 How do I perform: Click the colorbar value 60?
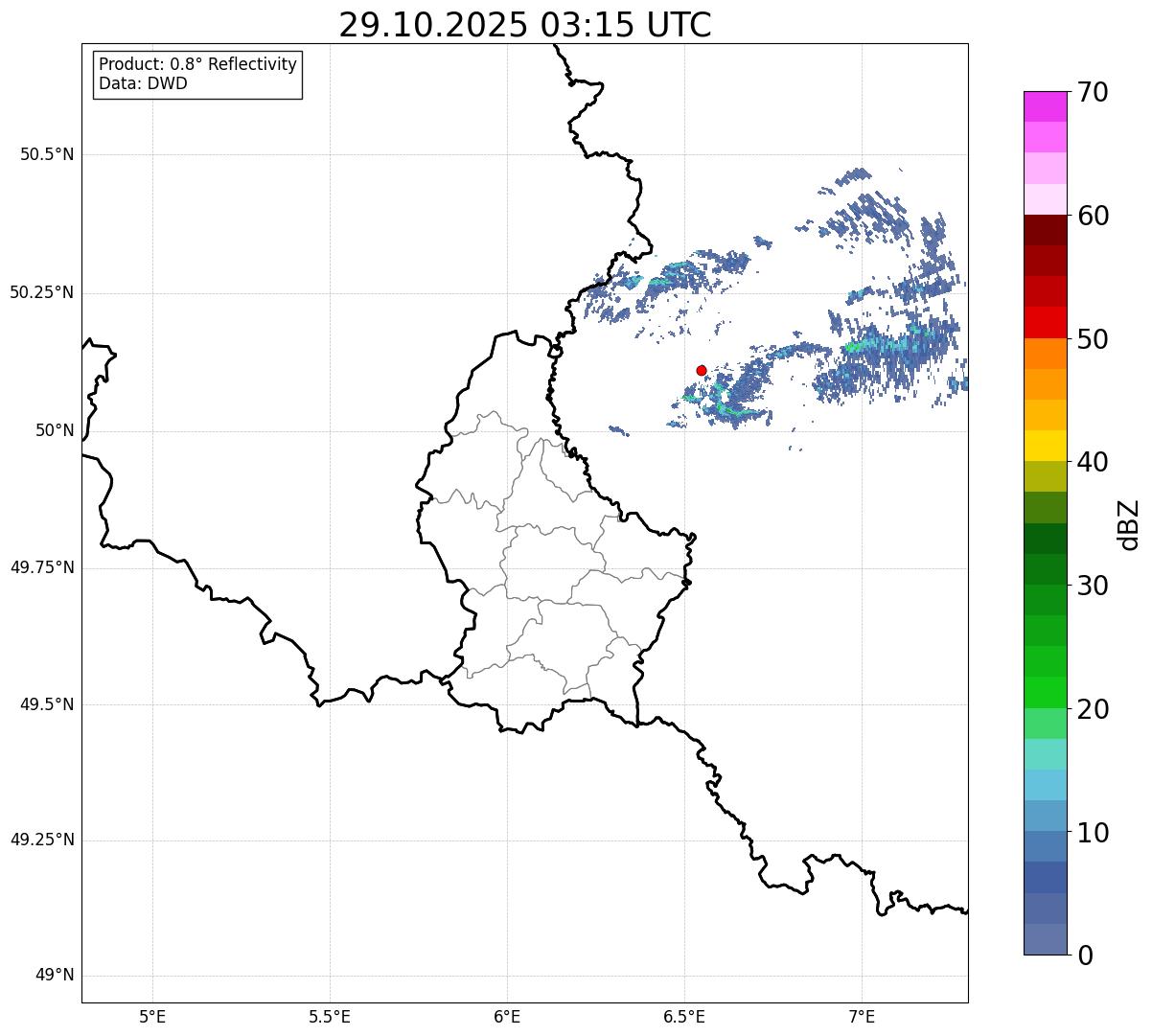(1093, 216)
